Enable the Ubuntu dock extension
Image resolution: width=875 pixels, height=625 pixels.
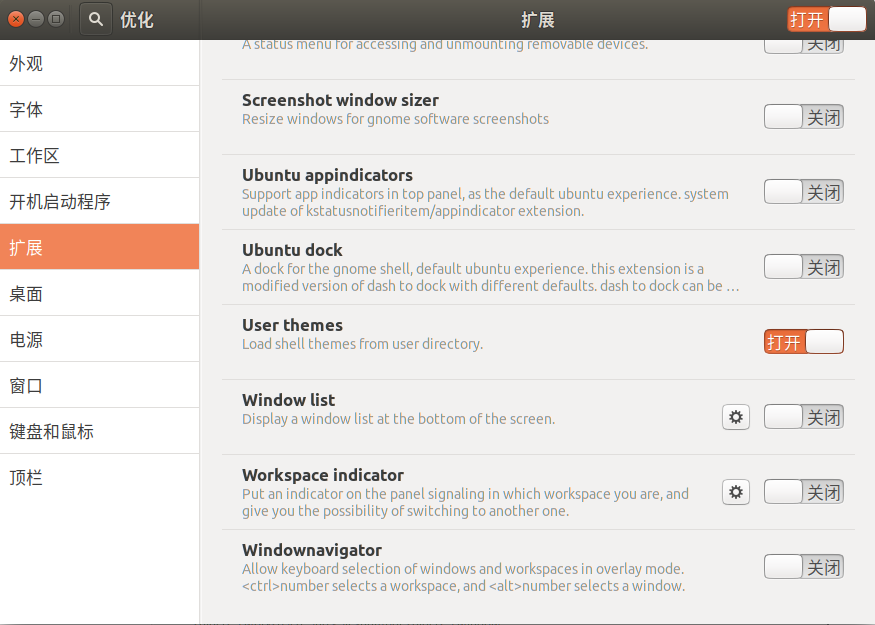point(803,266)
